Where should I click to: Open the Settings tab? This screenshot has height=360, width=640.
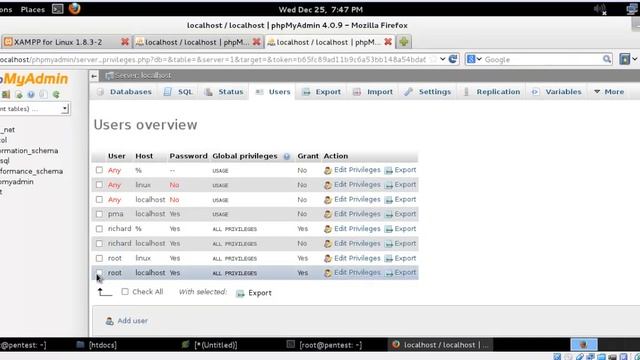click(x=427, y=92)
